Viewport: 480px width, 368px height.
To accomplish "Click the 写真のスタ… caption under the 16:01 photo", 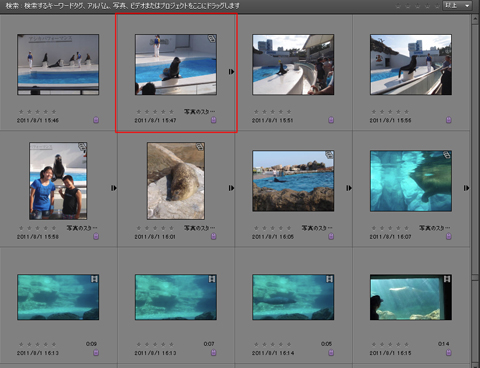I will [199, 228].
